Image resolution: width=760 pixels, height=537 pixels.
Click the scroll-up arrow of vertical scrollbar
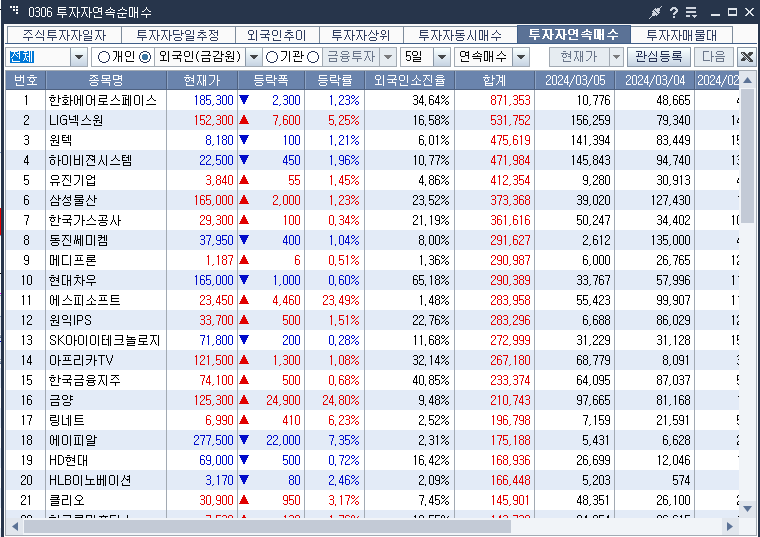747,80
